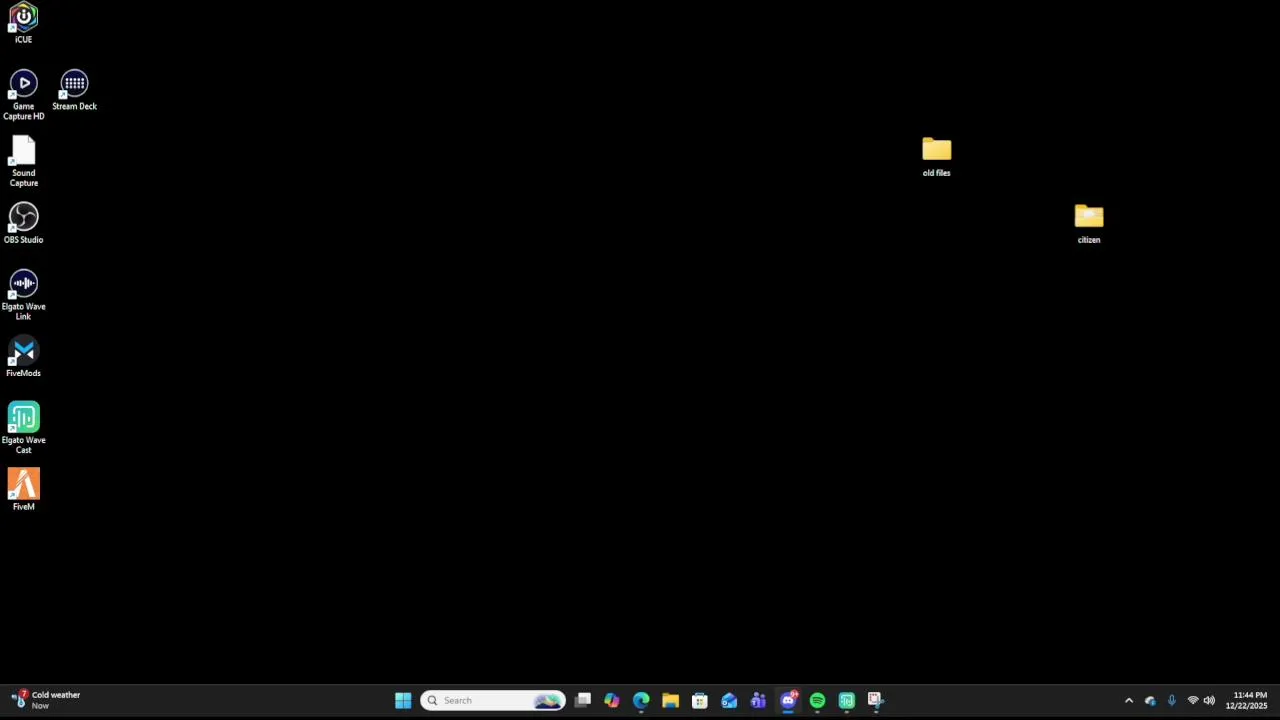
Task: Open Elgato Wave Cast taskbar icon
Action: (x=847, y=700)
